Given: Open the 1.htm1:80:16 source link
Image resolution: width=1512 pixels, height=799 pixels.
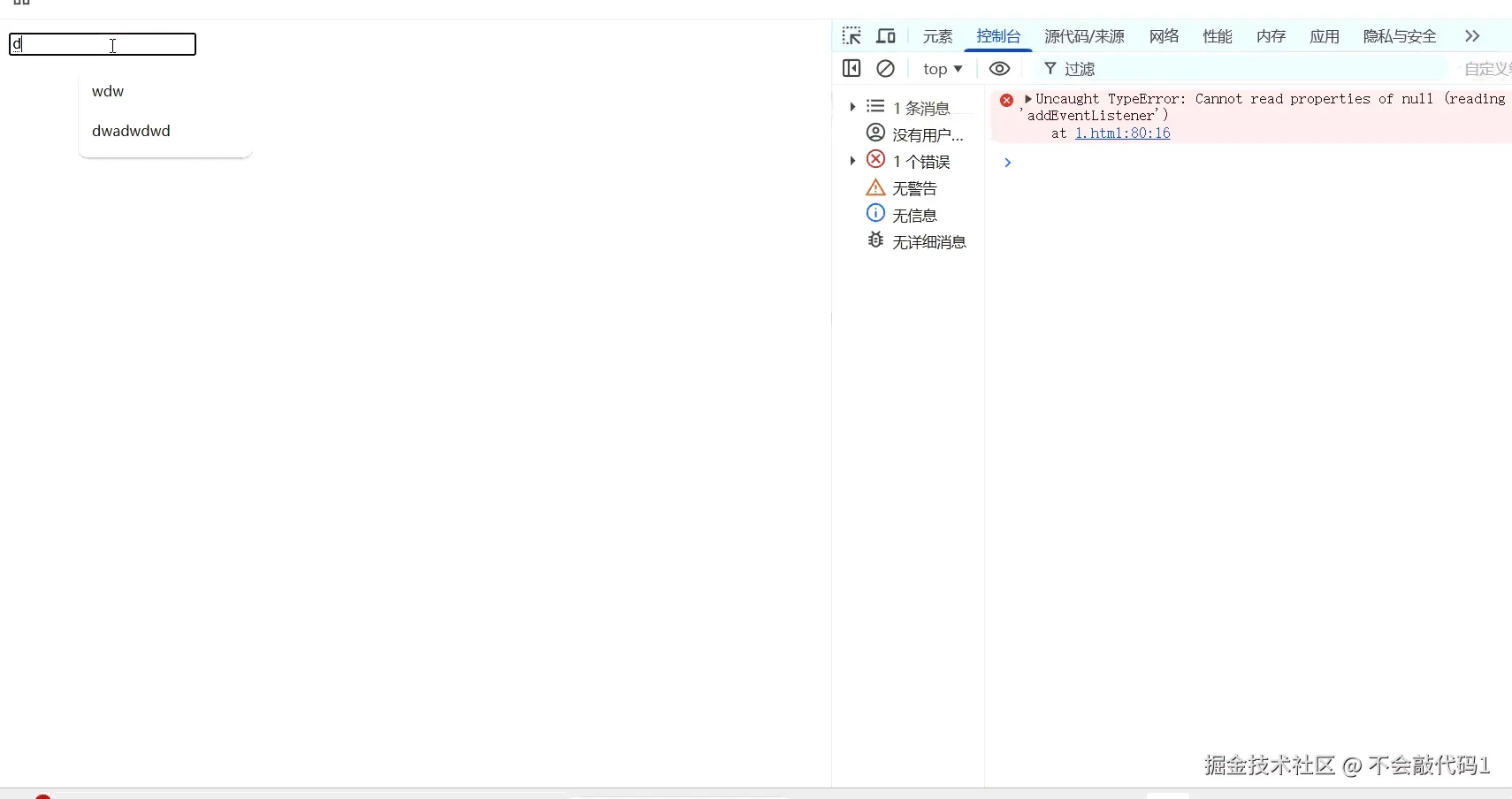Looking at the screenshot, I should click(x=1121, y=133).
